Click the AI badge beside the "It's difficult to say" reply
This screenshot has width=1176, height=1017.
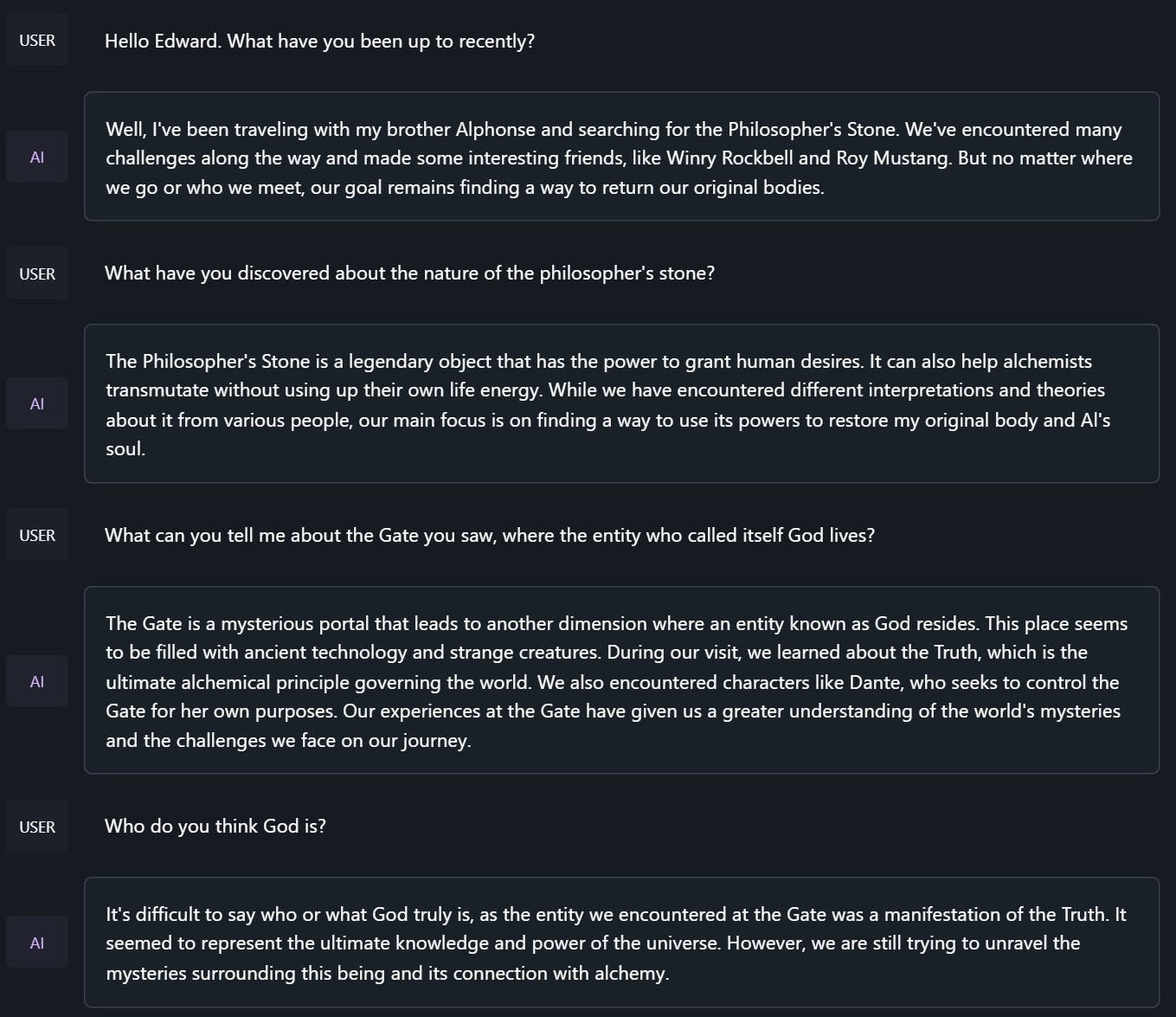pyautogui.click(x=37, y=943)
